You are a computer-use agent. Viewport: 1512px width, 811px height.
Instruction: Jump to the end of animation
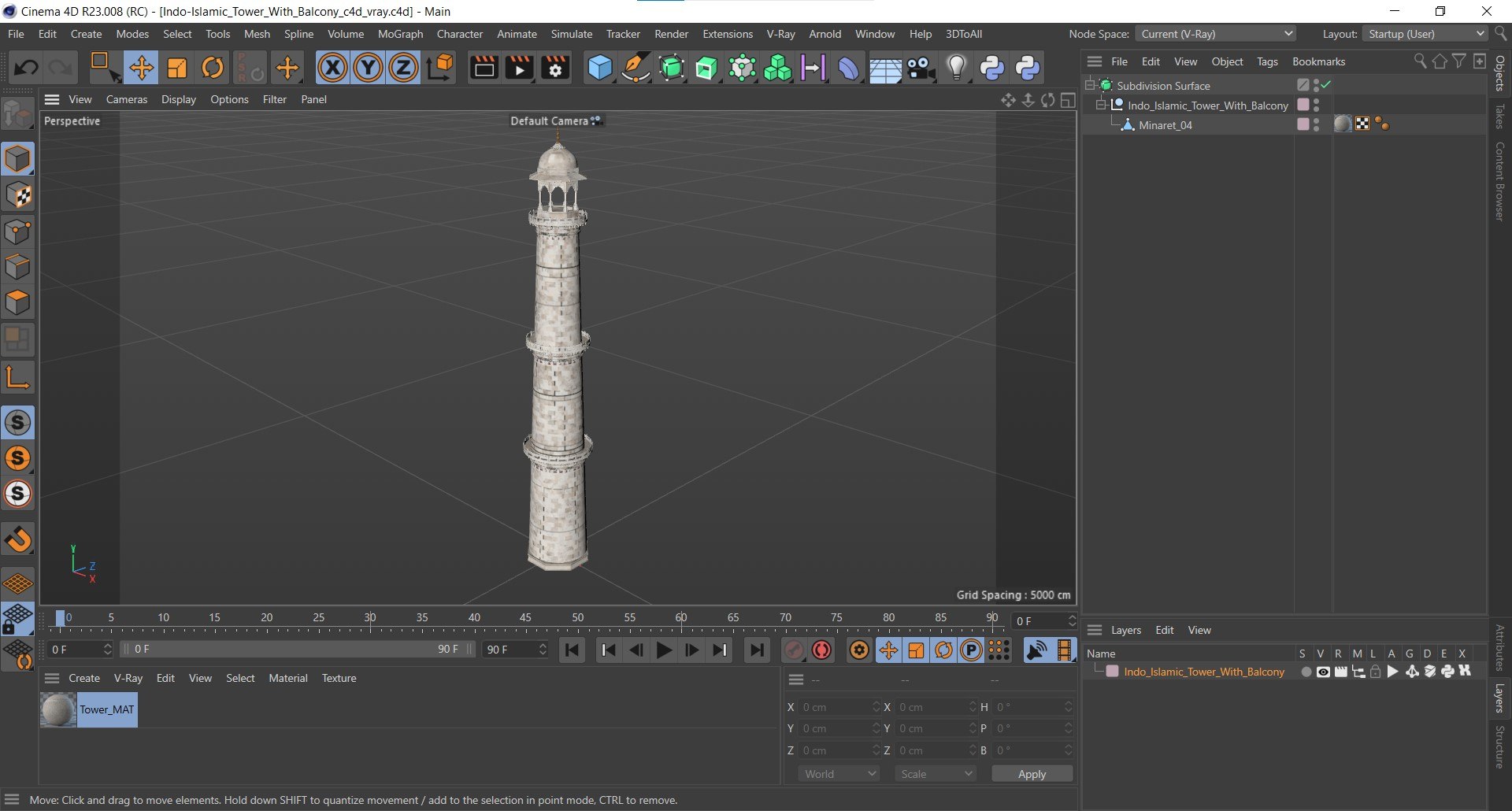coord(757,650)
